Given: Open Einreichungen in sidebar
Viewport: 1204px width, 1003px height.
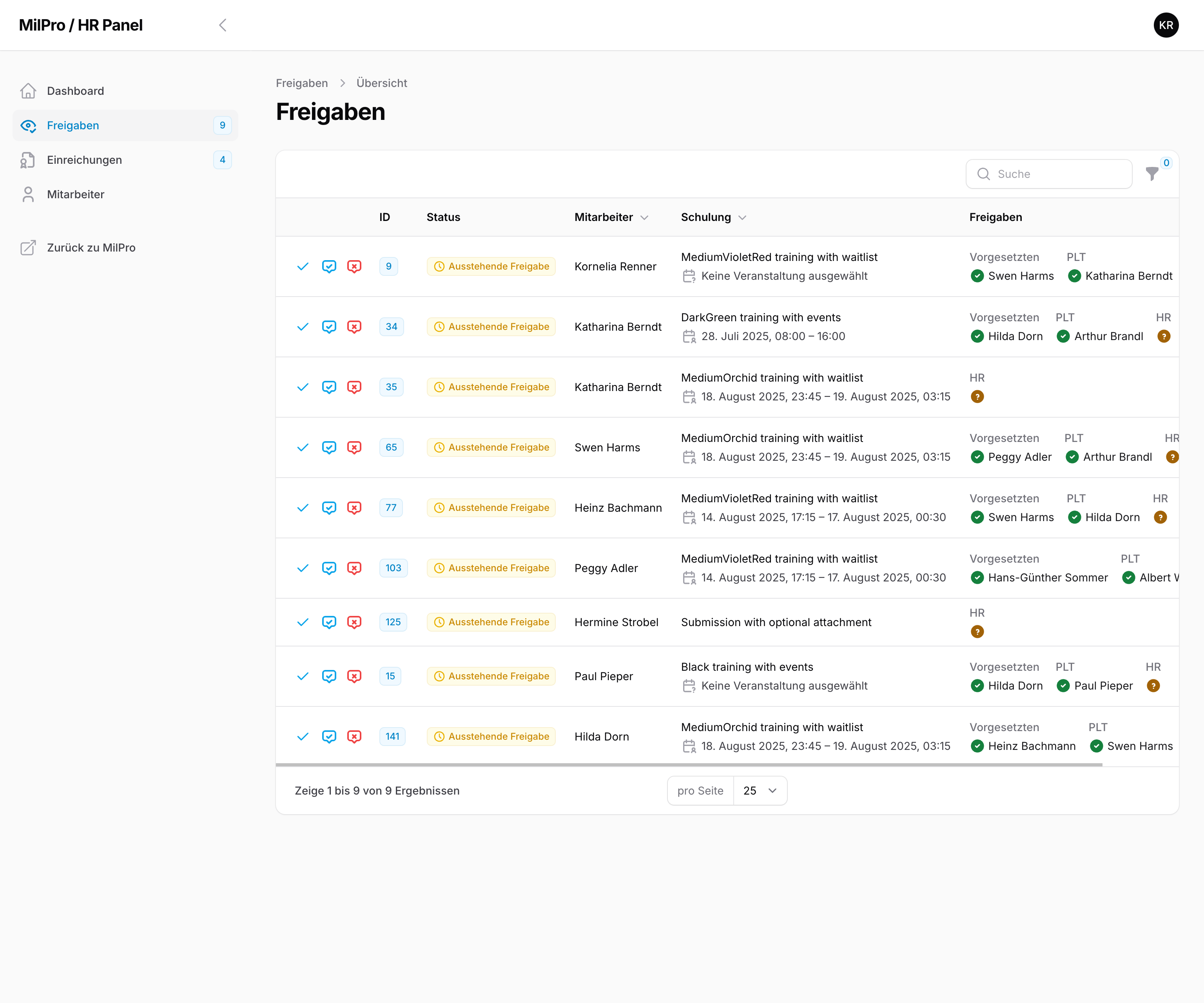Looking at the screenshot, I should point(125,160).
